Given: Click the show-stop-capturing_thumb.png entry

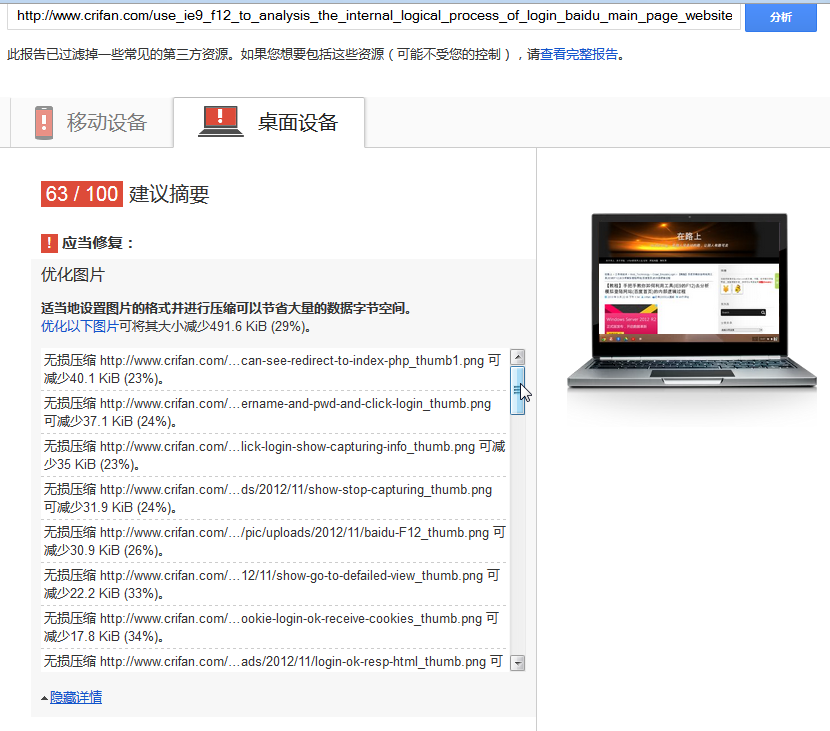Looking at the screenshot, I should 273,498.
